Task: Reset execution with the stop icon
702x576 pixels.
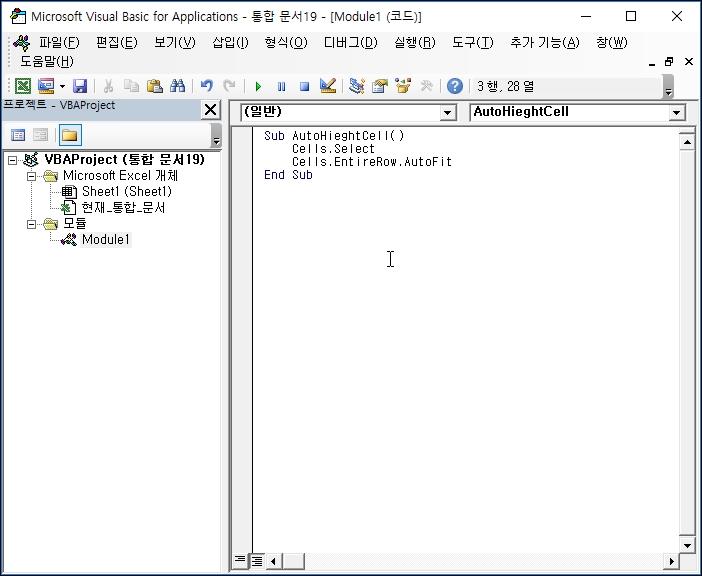Action: (304, 86)
